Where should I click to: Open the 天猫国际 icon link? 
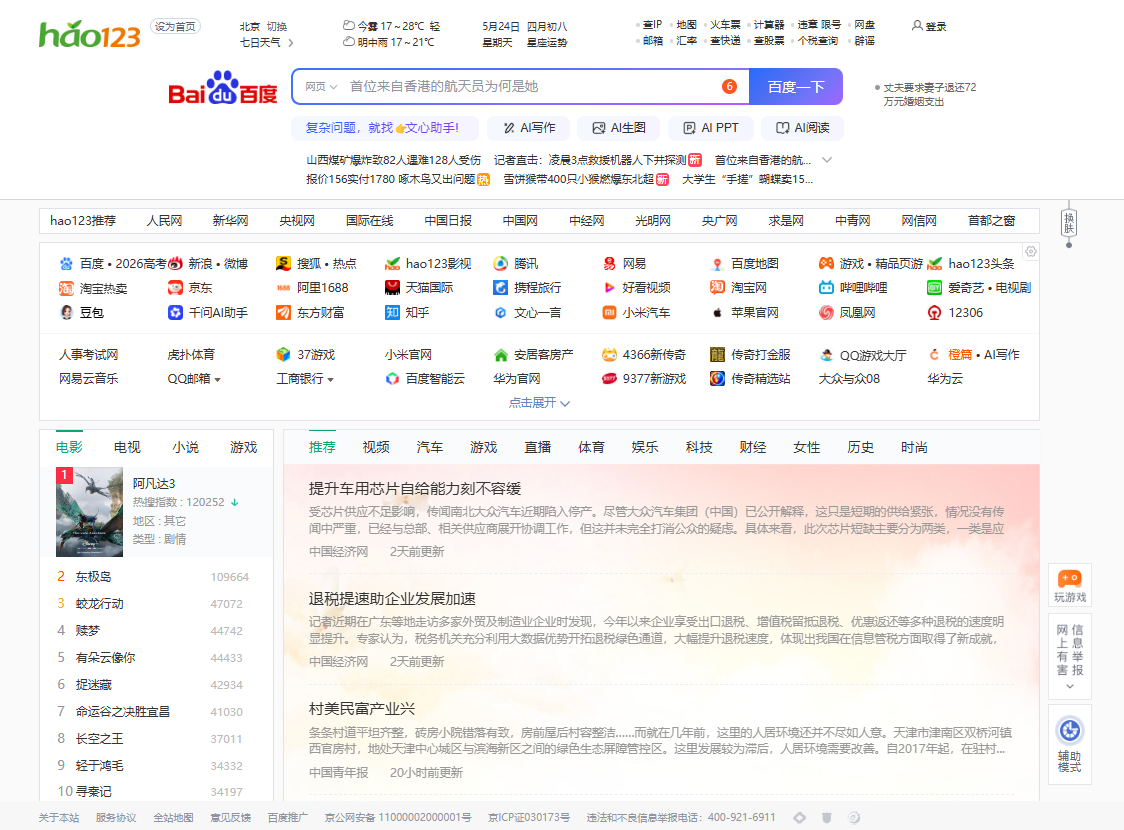392,288
